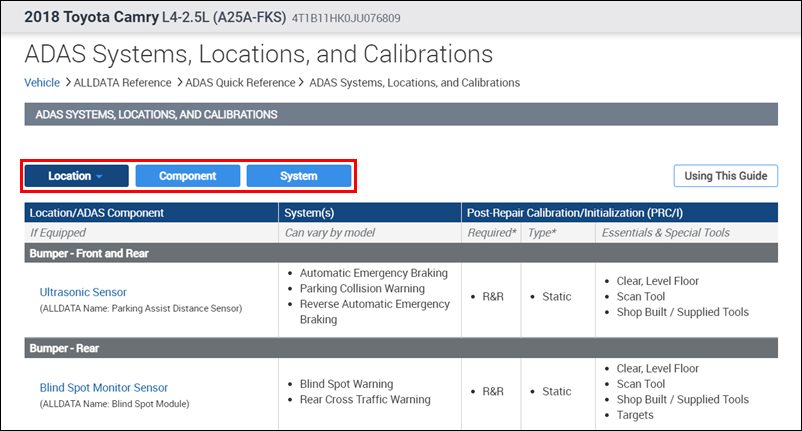Click the Parking Collision Warning list item

pyautogui.click(x=362, y=288)
